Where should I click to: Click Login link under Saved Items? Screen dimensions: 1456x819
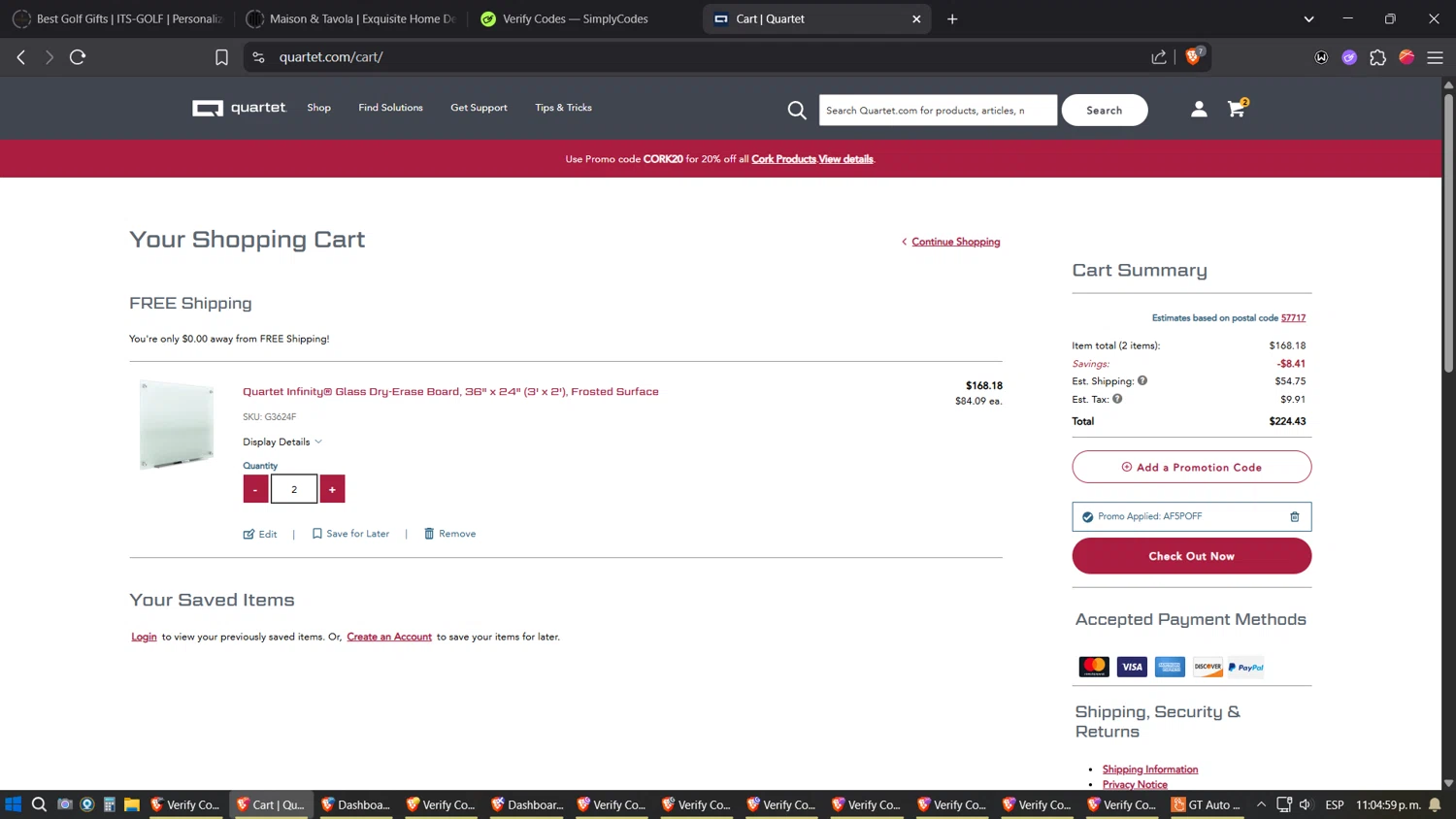click(144, 637)
